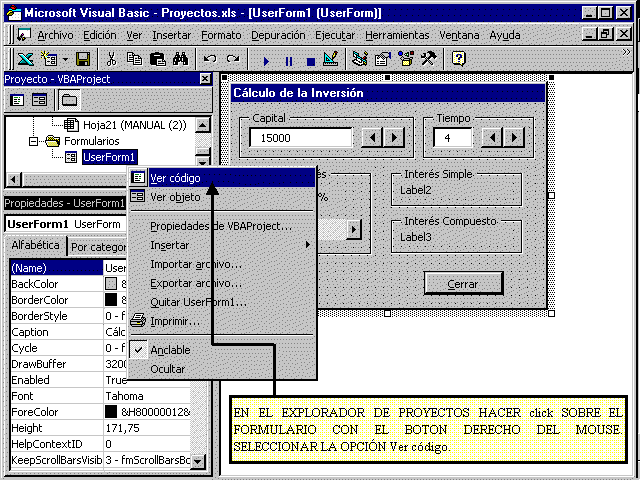Screen dimensions: 640x480
Task: Select the Font property value Tahoma
Action: (147, 396)
